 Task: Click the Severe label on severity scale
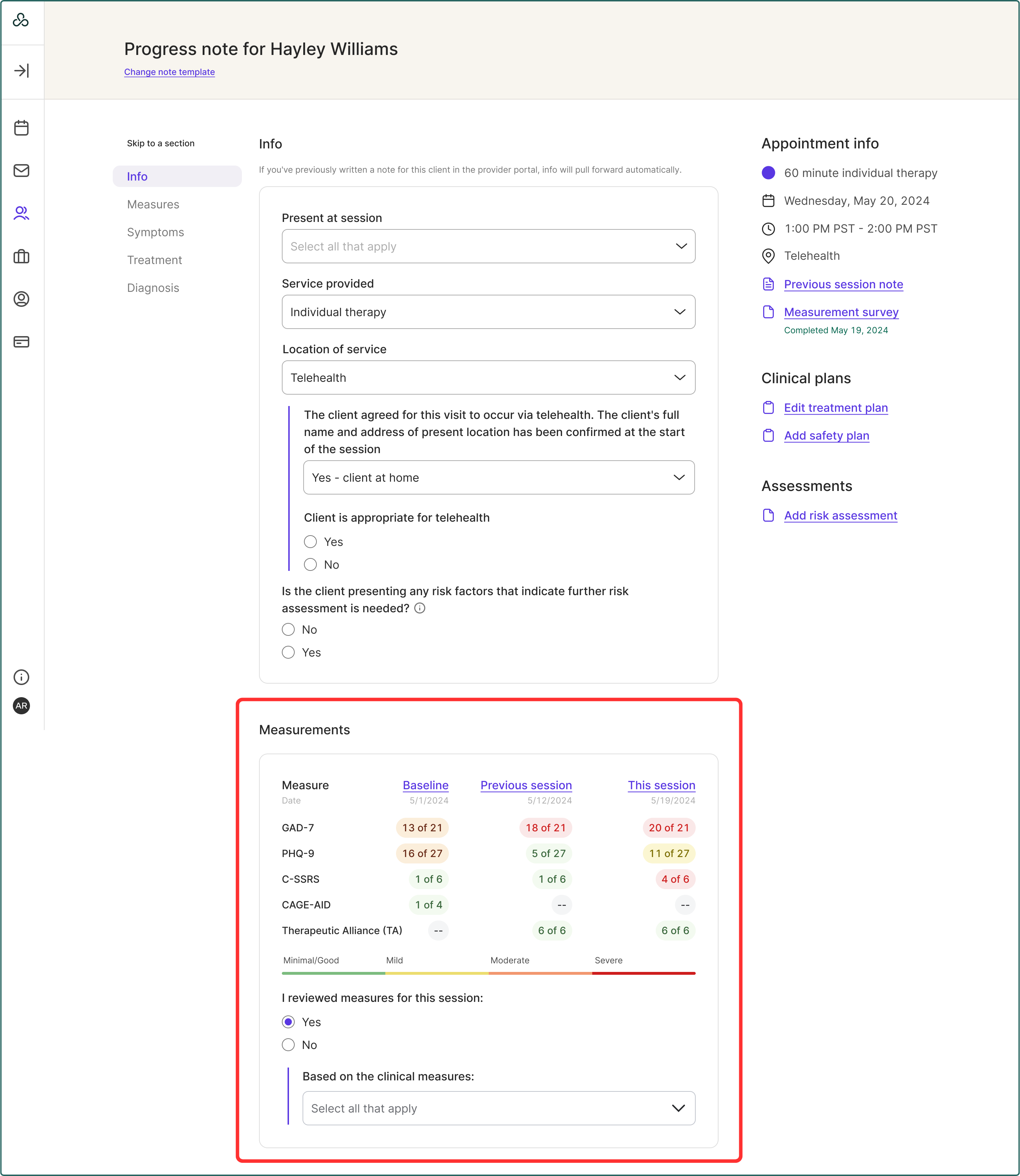coord(609,960)
